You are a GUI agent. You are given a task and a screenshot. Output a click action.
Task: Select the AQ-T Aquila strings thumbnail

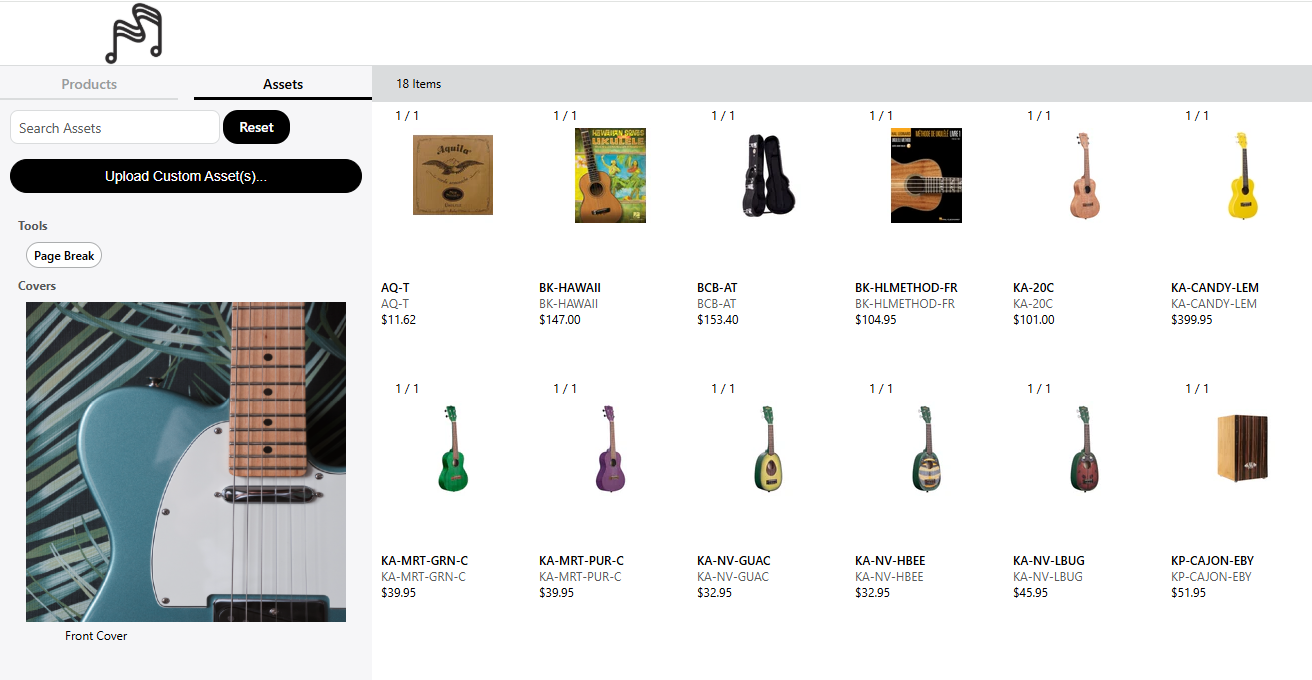(453, 175)
